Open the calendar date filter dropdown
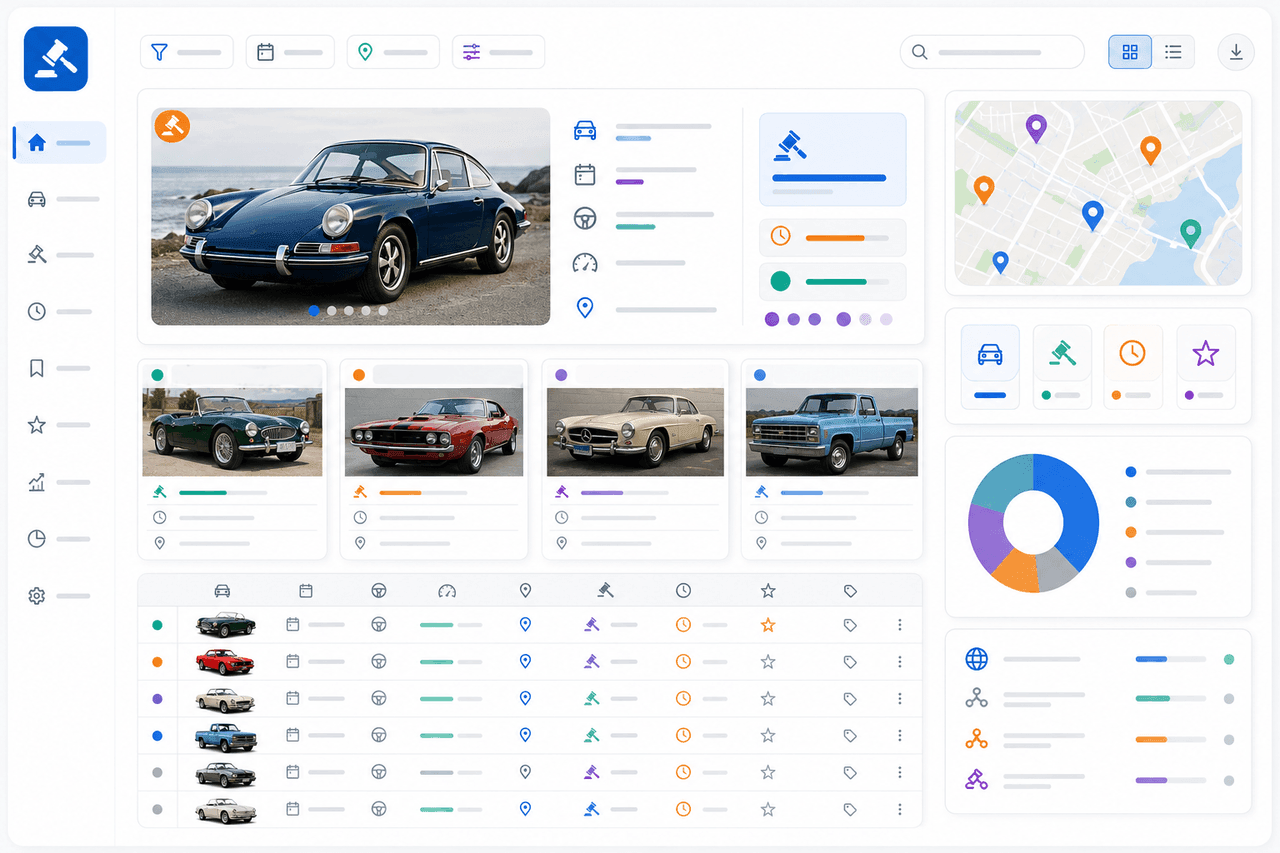The height and width of the screenshot is (853, 1280). click(290, 52)
